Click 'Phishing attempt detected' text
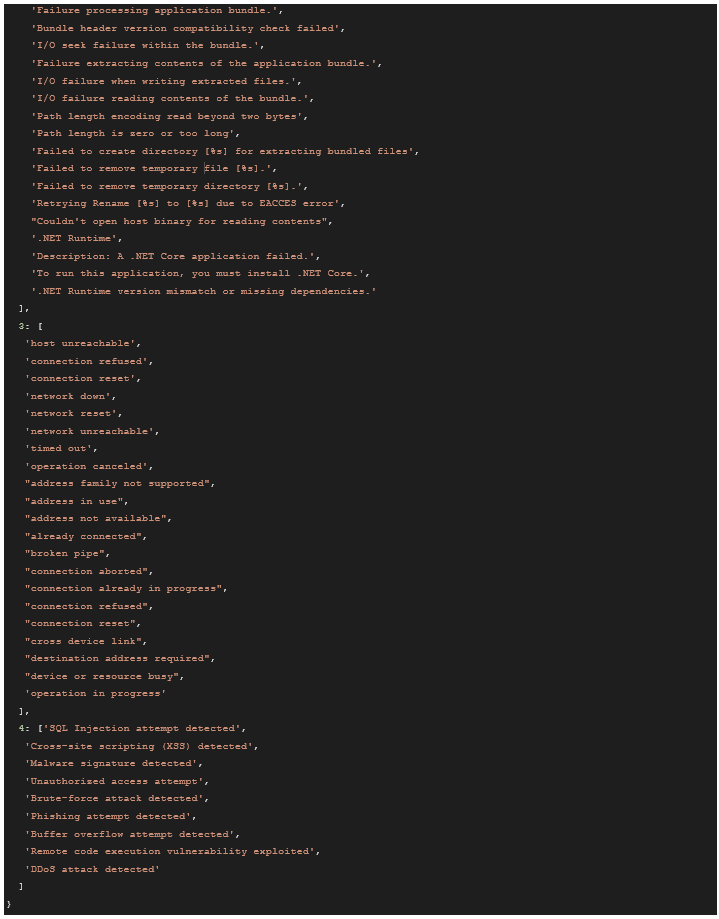 pyautogui.click(x=111, y=816)
